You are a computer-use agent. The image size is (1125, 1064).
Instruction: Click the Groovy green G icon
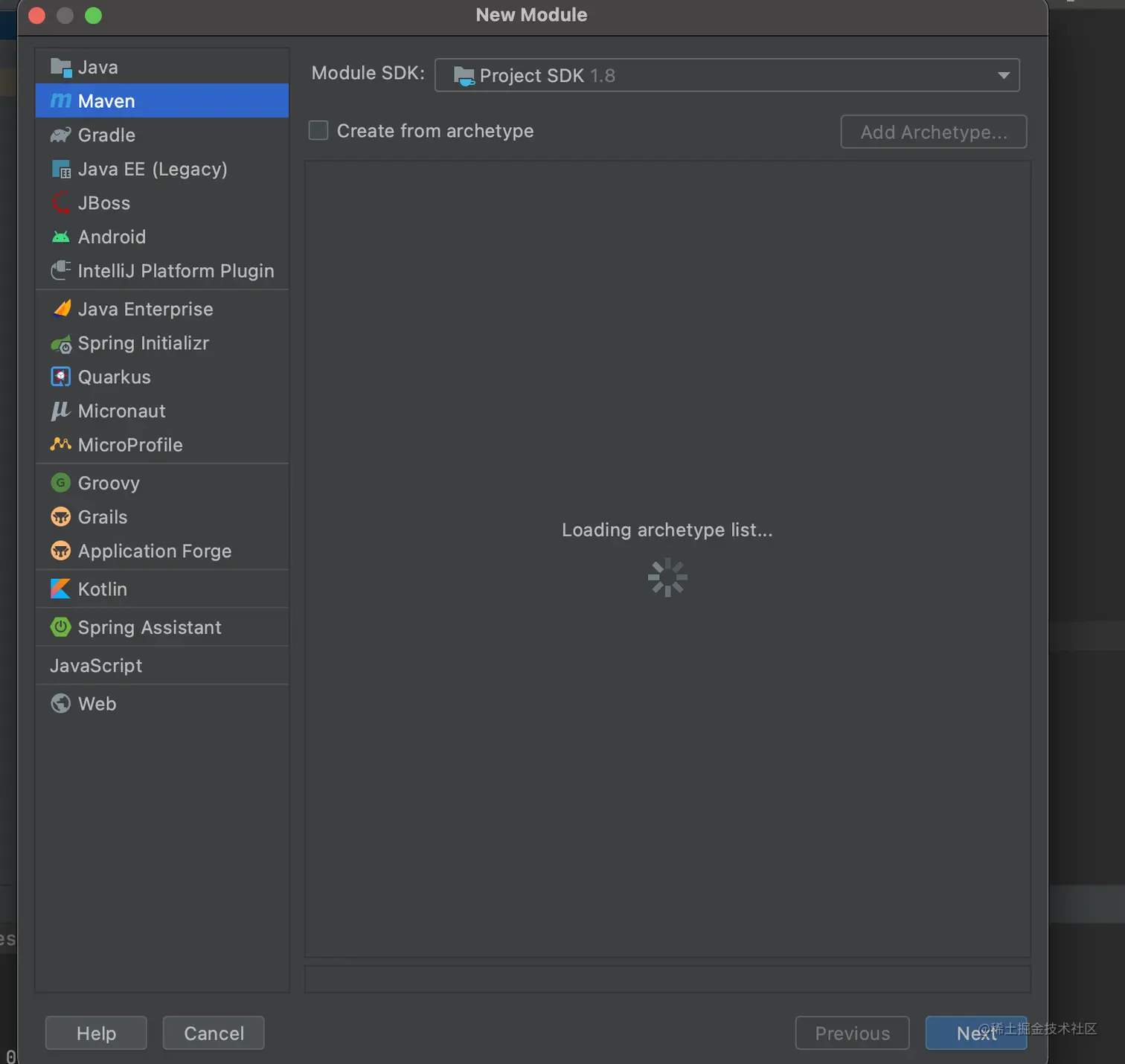click(61, 483)
